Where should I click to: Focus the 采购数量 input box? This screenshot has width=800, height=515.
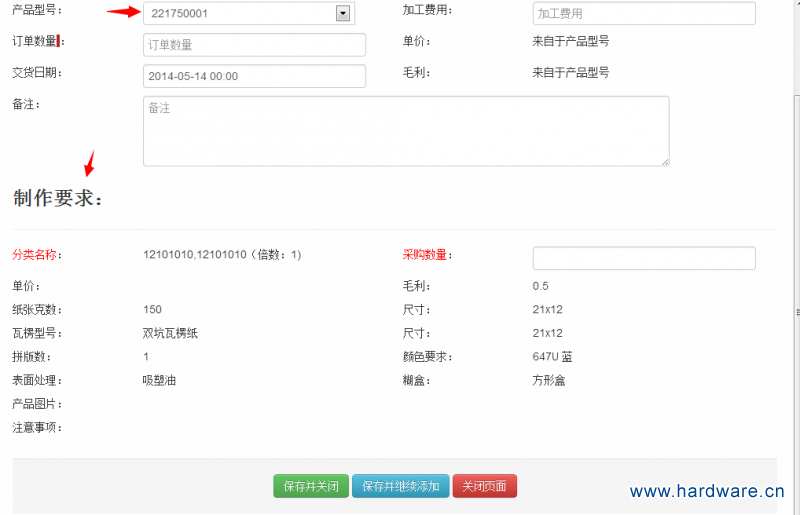click(x=643, y=258)
